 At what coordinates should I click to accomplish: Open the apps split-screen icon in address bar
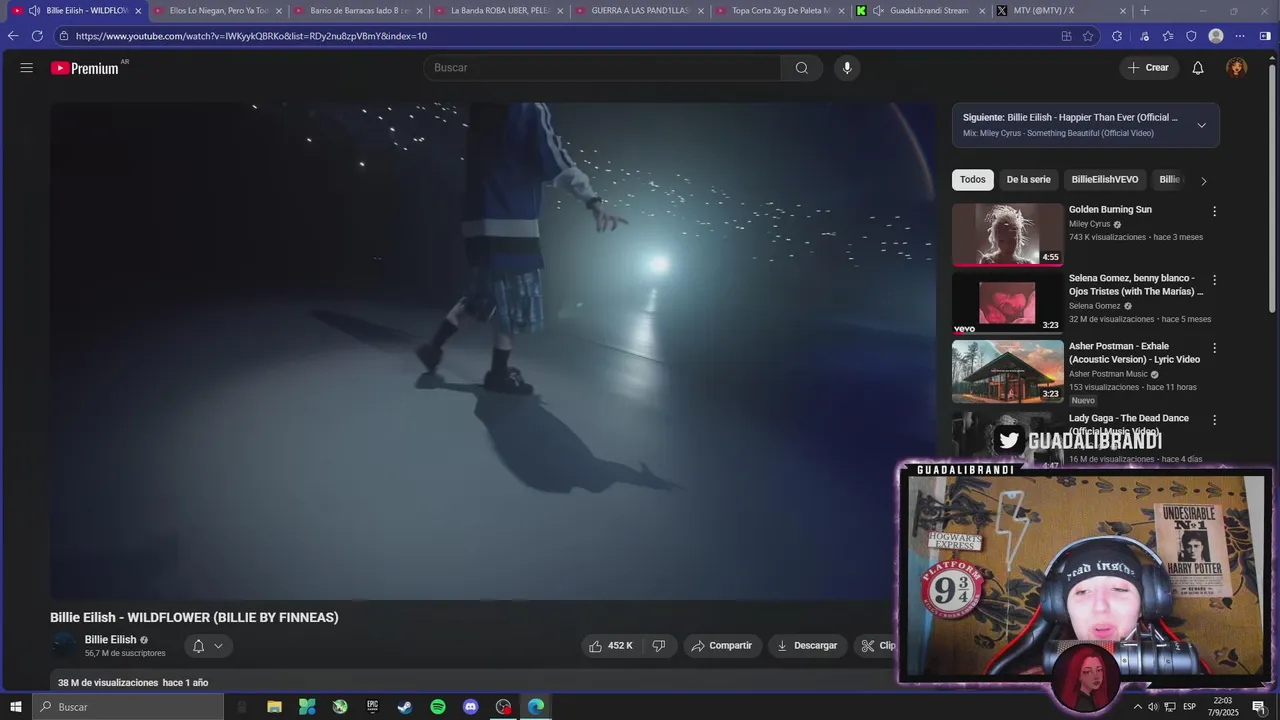coord(1066,36)
